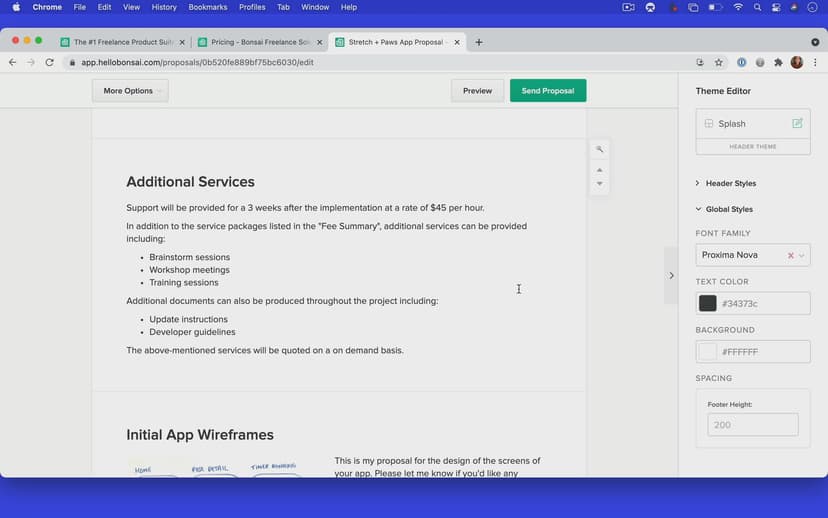This screenshot has width=828, height=518.
Task: Click the magnifier zoom icon beside the document
Action: click(600, 149)
